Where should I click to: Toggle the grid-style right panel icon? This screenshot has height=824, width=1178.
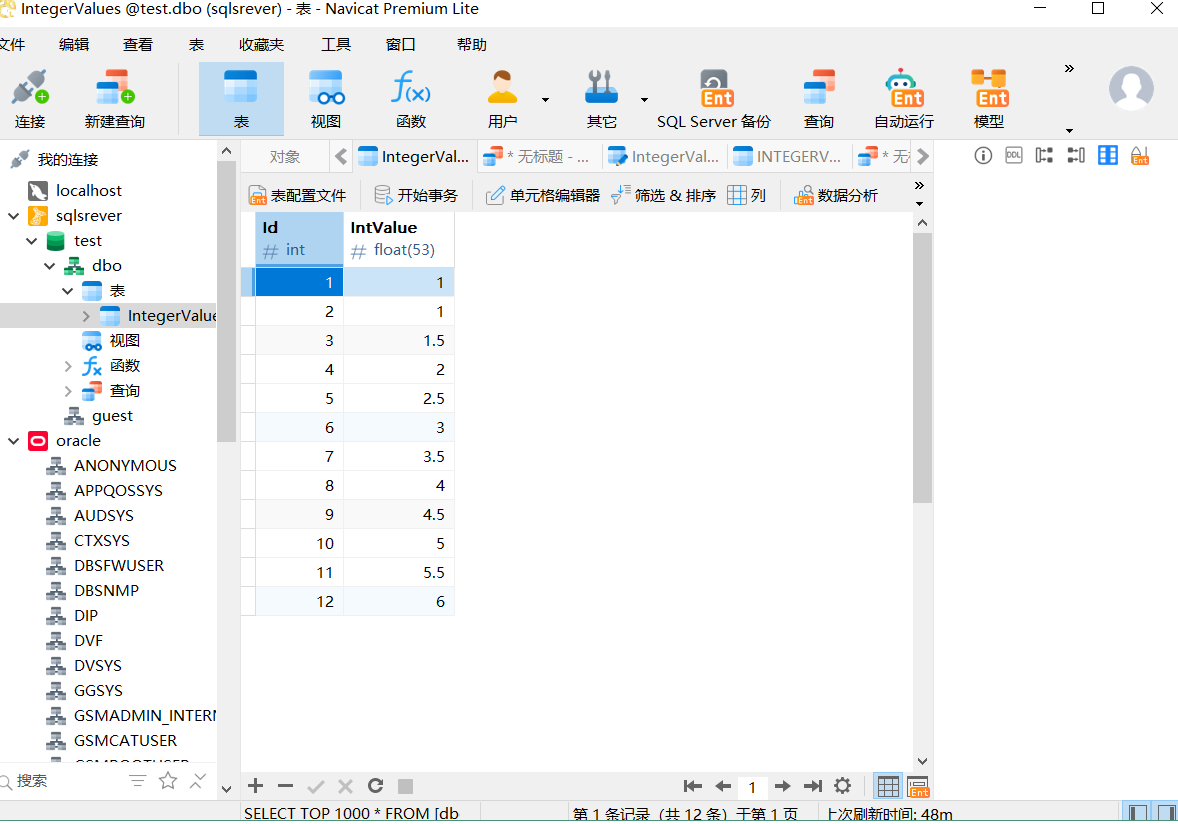point(1107,155)
